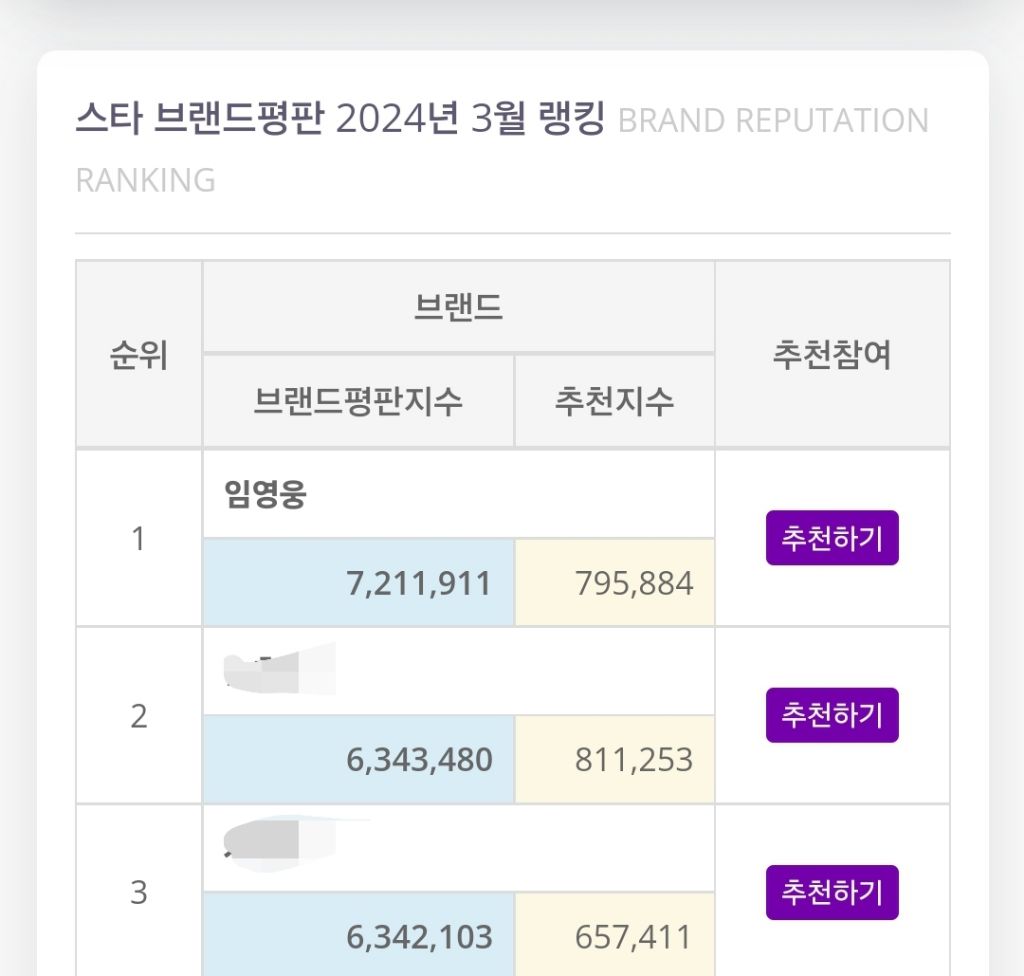Click 추천하기 button for 임영웅
The width and height of the screenshot is (1024, 976).
(832, 538)
